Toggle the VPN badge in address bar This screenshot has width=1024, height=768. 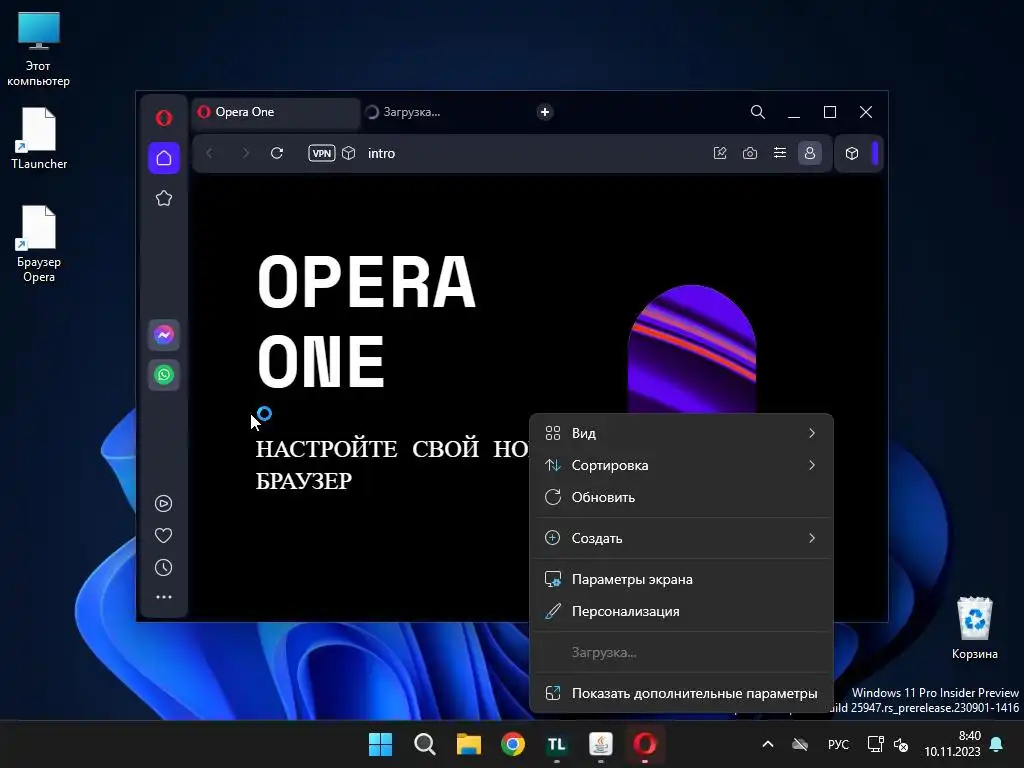[321, 153]
